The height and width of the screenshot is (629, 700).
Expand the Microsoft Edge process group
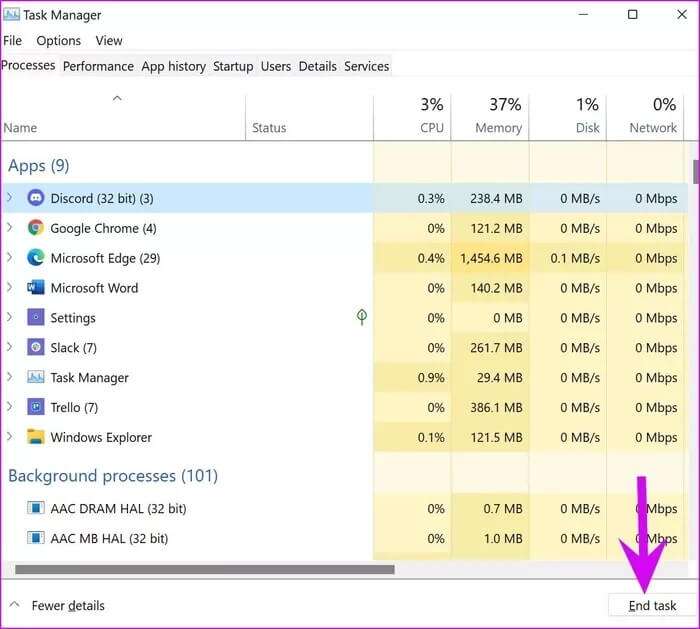10,257
